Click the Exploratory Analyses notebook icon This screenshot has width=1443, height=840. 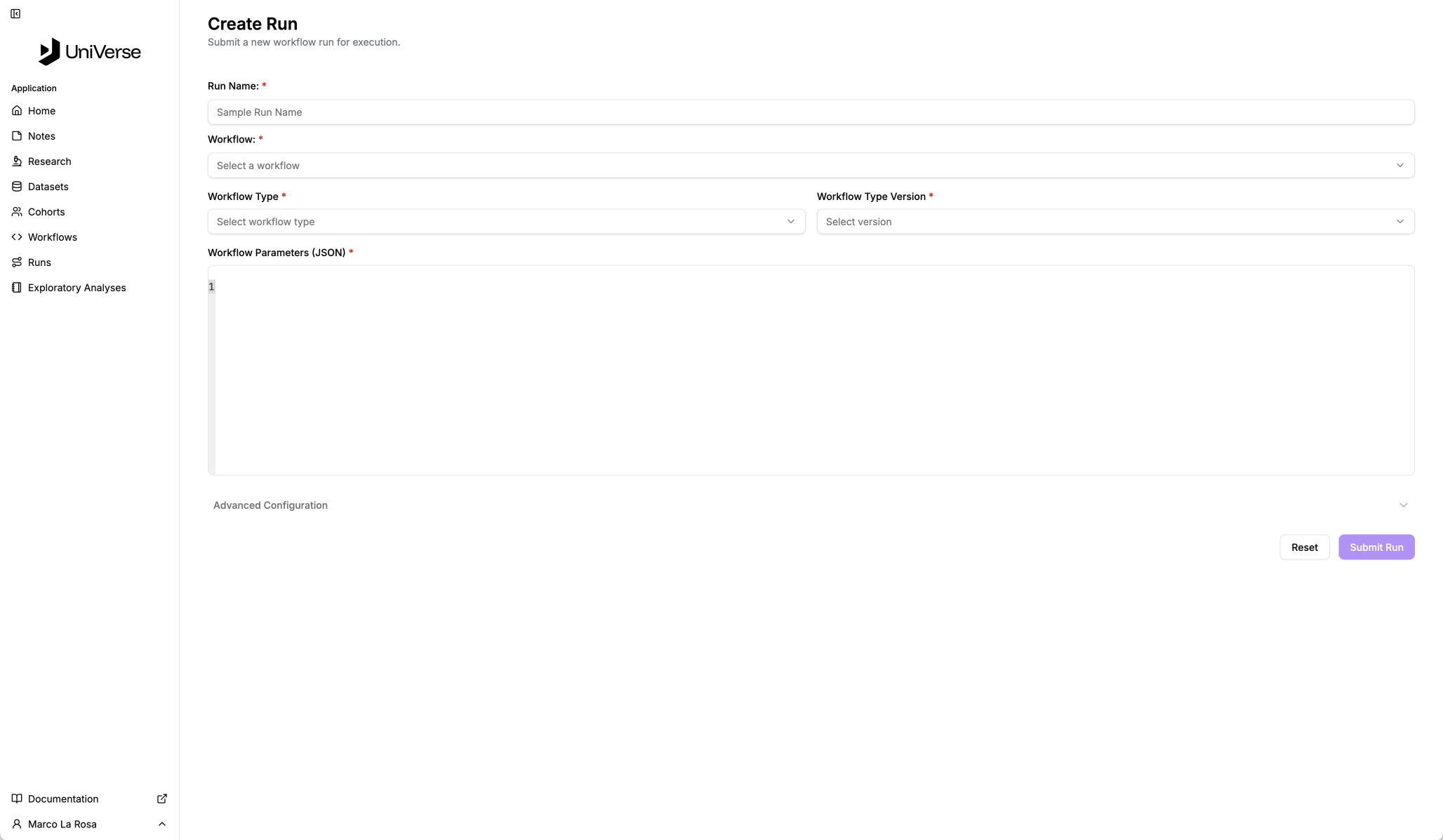click(17, 288)
